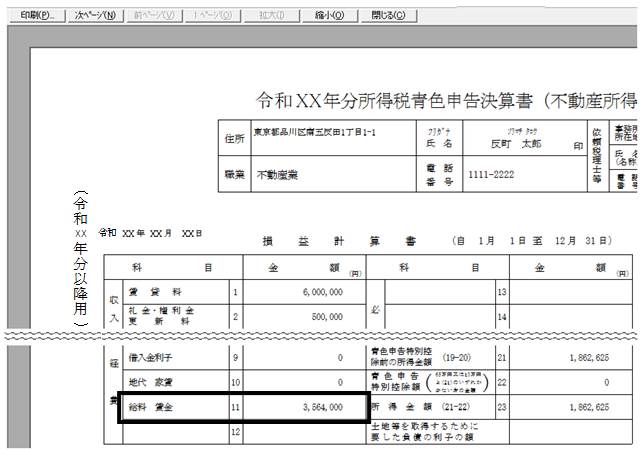Screen dimensions: 643x450
Task: Click the phone number 1111-2222 cell
Action: 524,174
